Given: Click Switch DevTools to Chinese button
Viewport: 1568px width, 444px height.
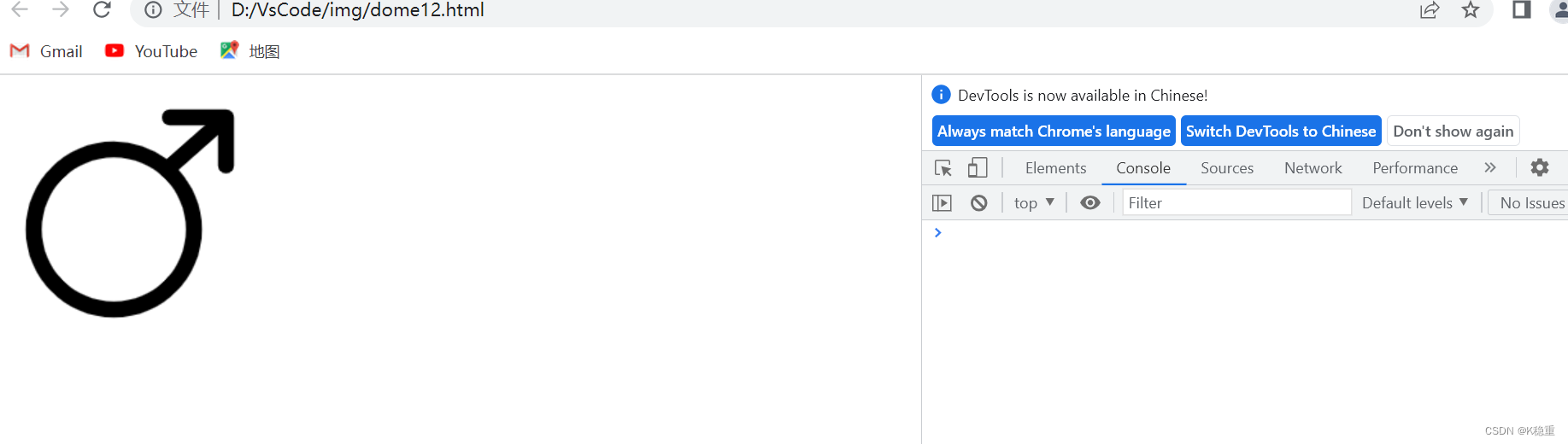Looking at the screenshot, I should 1280,131.
